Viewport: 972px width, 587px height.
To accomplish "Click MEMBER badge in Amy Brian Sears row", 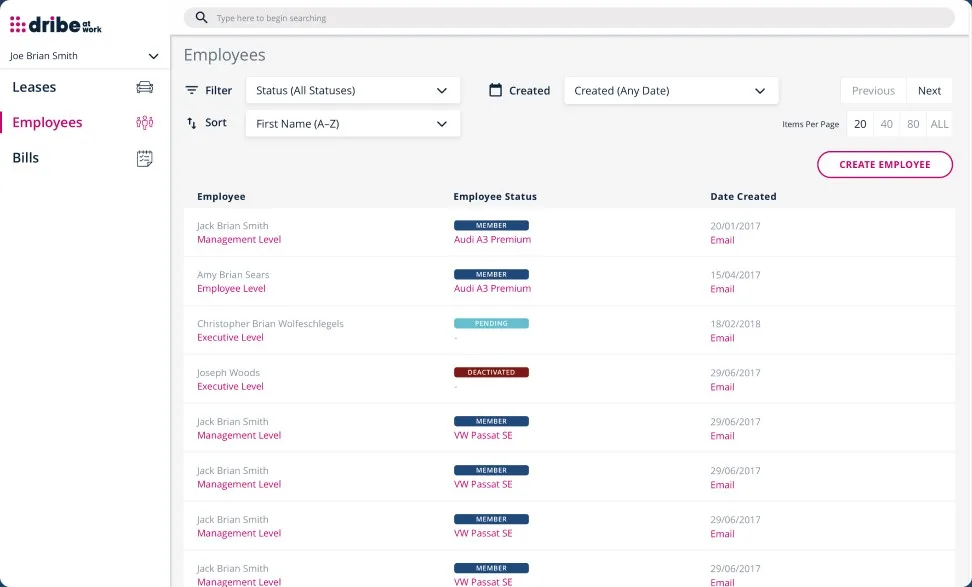I will pyautogui.click(x=491, y=275).
